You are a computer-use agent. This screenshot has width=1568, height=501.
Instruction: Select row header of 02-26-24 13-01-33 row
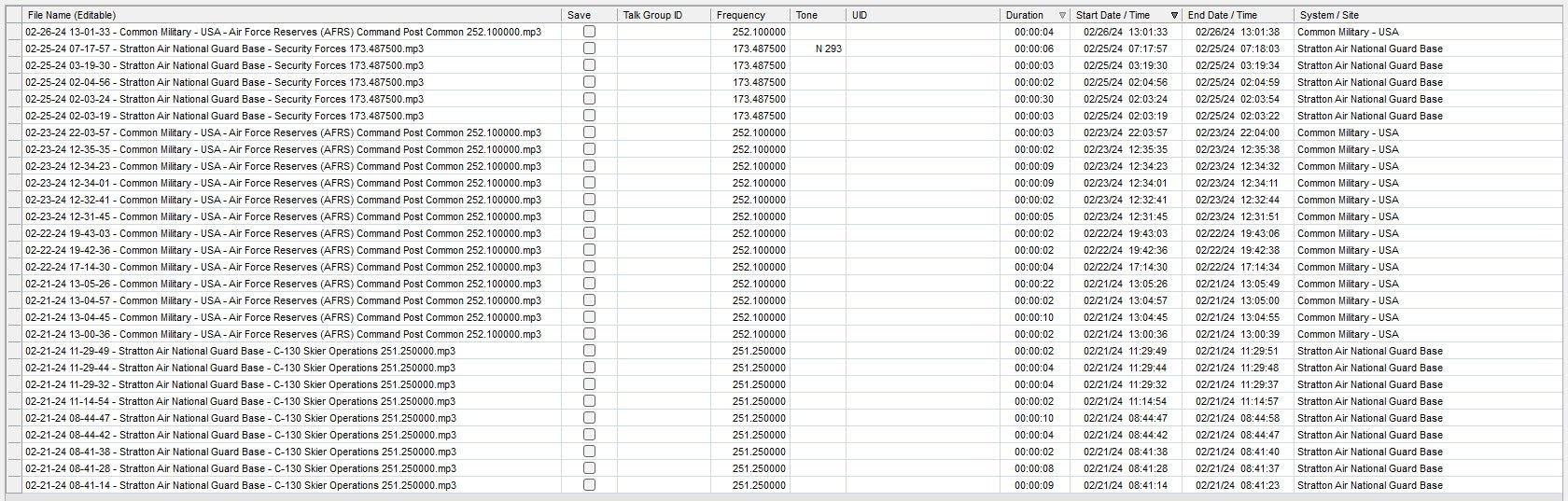[x=13, y=32]
